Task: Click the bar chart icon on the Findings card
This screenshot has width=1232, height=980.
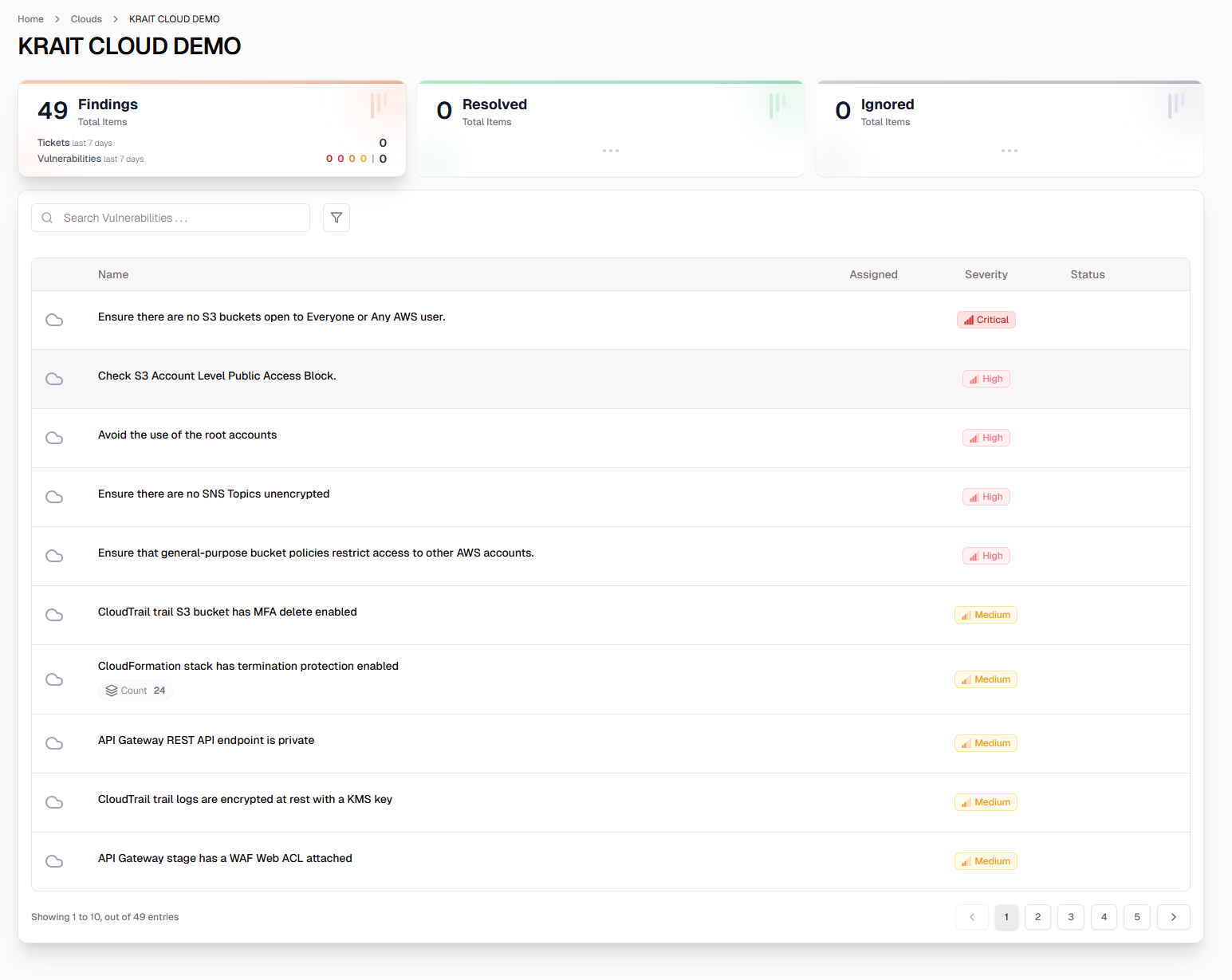Action: point(378,105)
